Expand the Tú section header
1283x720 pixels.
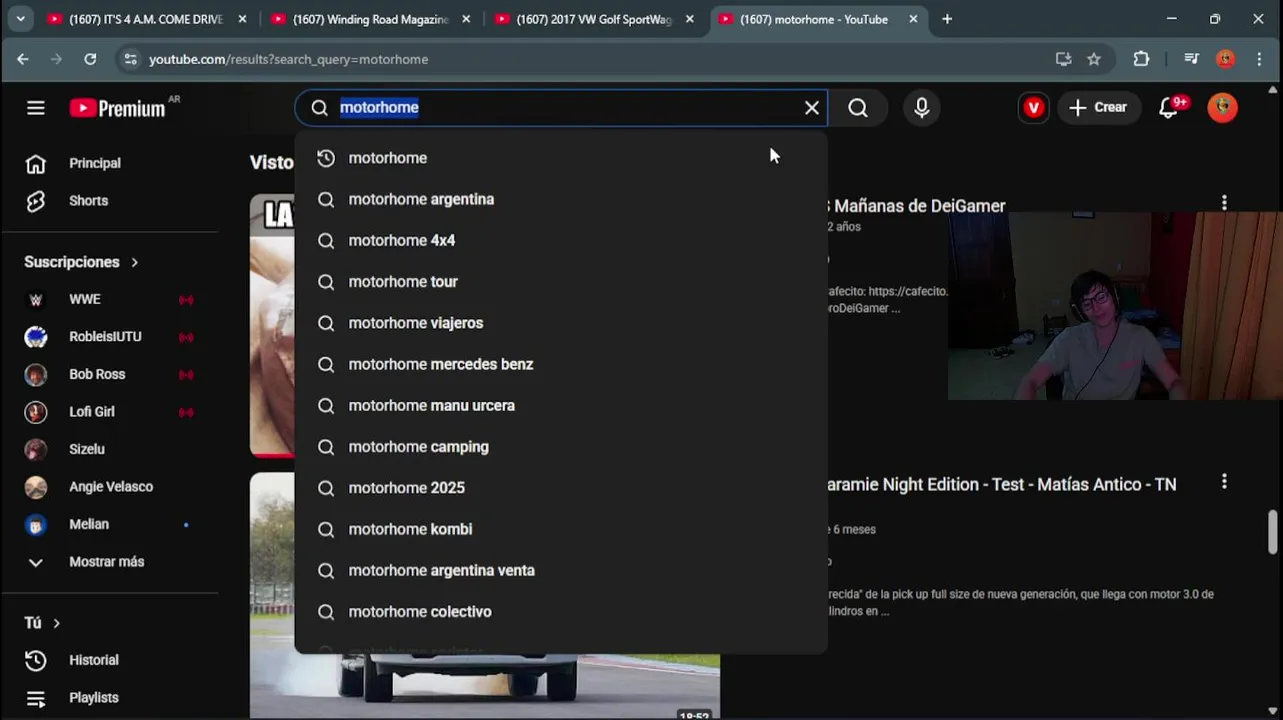point(42,623)
